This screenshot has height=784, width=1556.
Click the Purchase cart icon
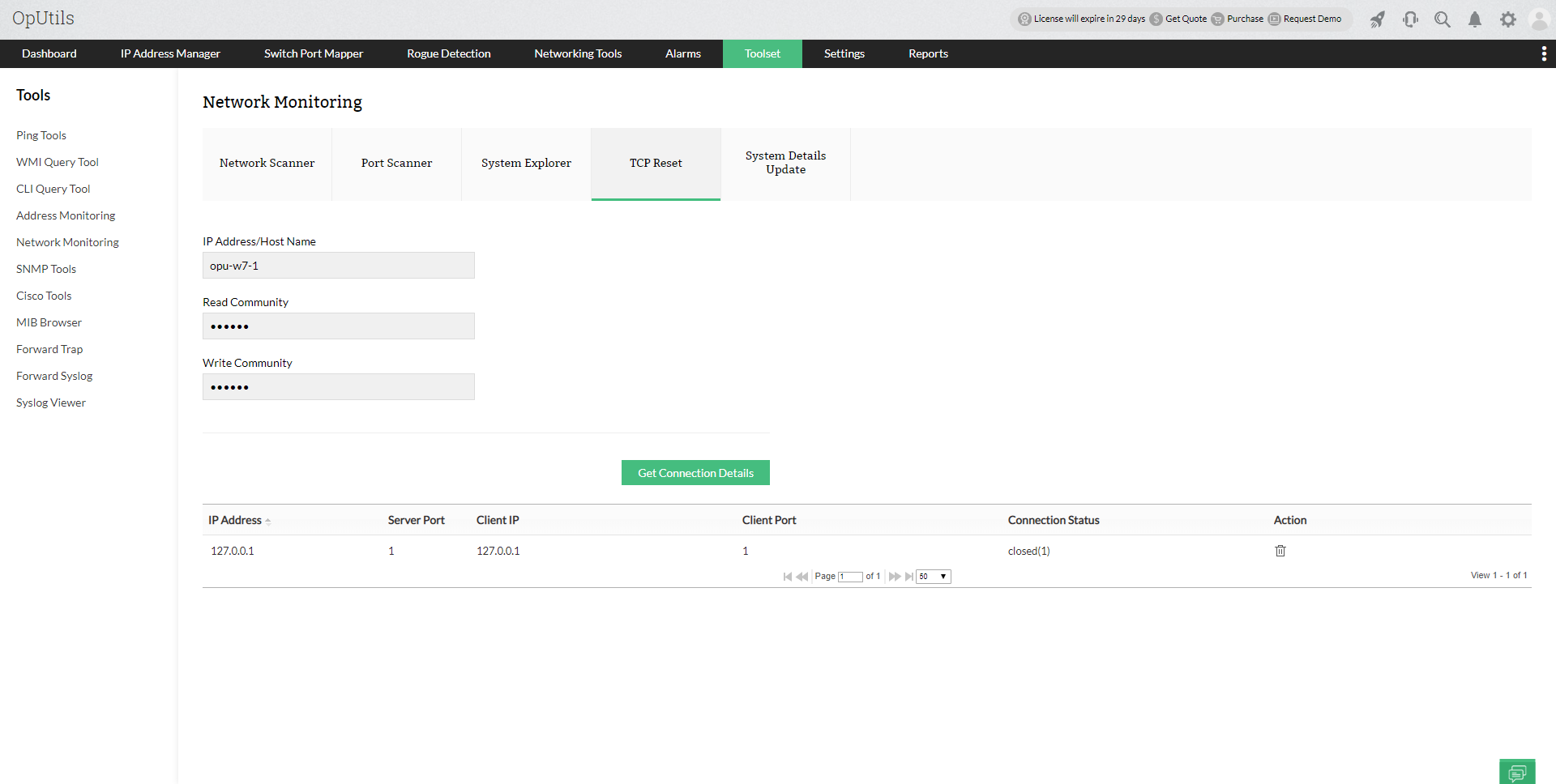1218,19
